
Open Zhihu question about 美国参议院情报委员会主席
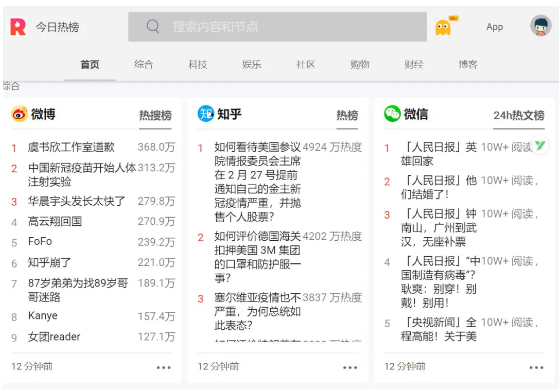coord(258,182)
